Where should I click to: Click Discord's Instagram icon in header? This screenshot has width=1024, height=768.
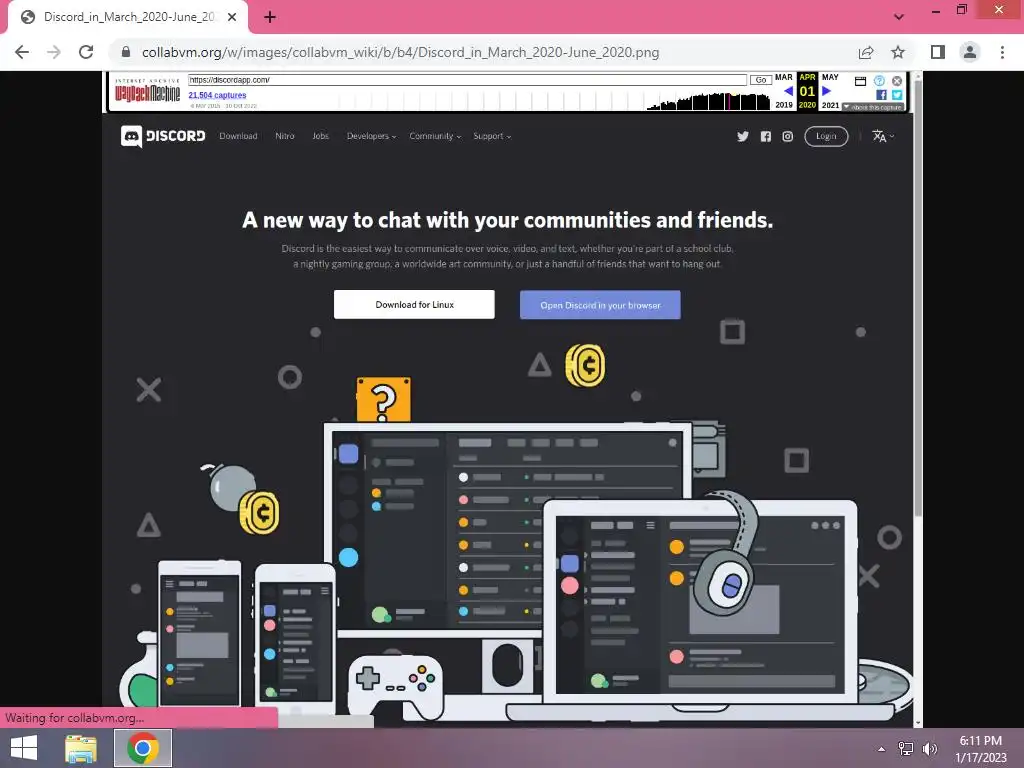[x=788, y=136]
